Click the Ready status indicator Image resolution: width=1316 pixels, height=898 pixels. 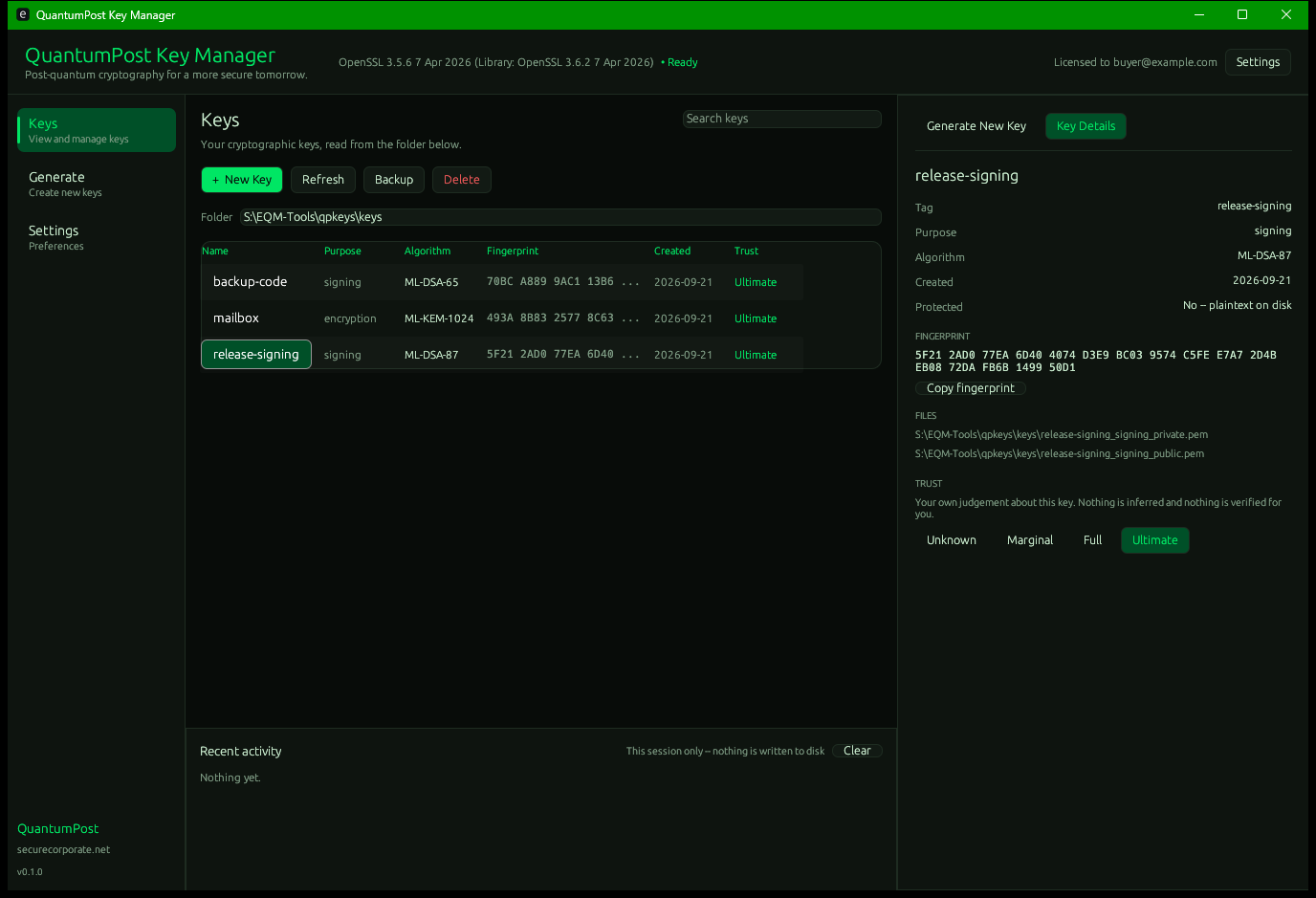tap(680, 62)
